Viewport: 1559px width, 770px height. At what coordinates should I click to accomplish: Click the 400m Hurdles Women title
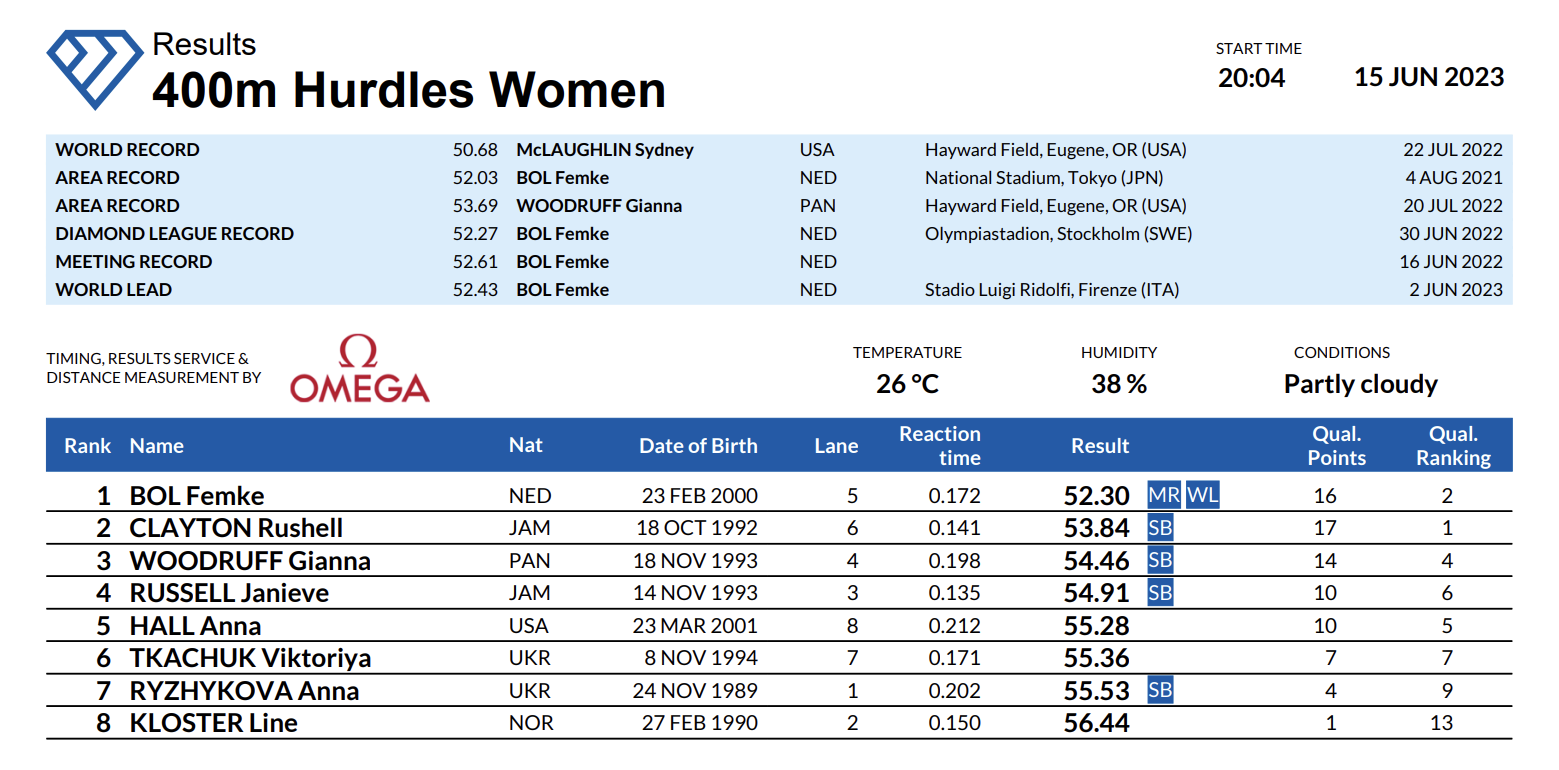[408, 91]
